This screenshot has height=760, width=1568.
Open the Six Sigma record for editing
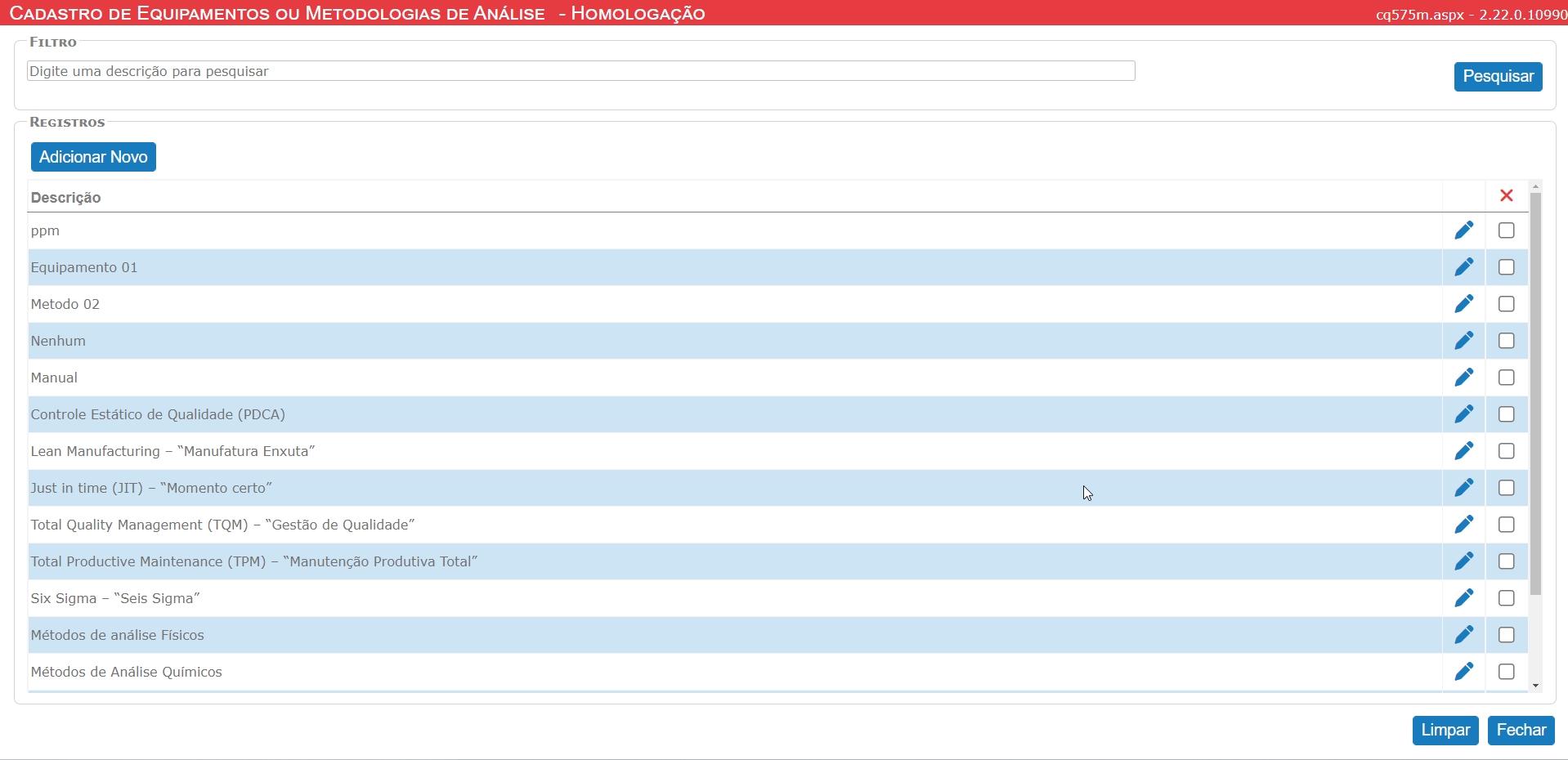coord(1464,598)
